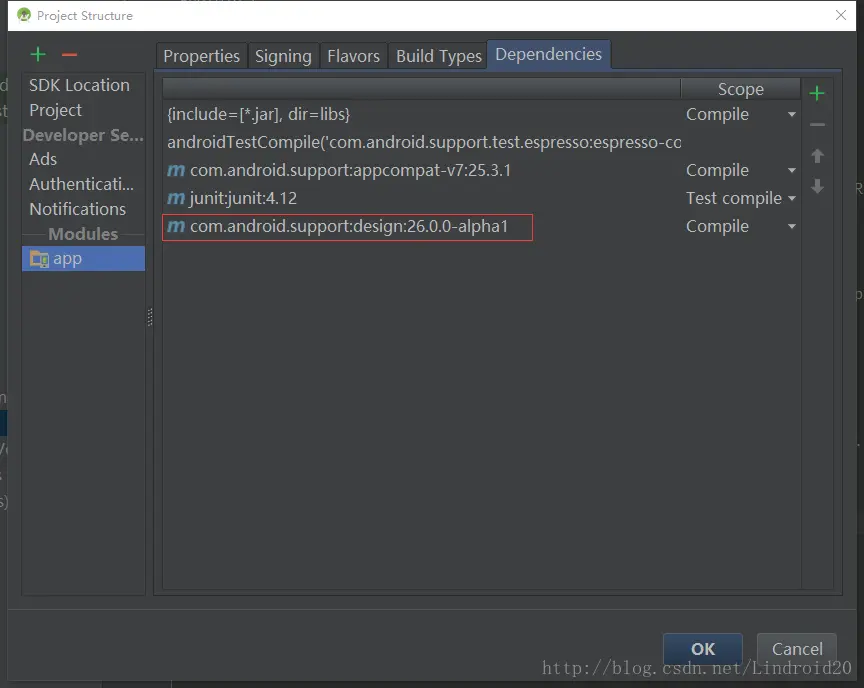864x688 pixels.
Task: Move the dependency up with the up arrow
Action: coord(817,156)
